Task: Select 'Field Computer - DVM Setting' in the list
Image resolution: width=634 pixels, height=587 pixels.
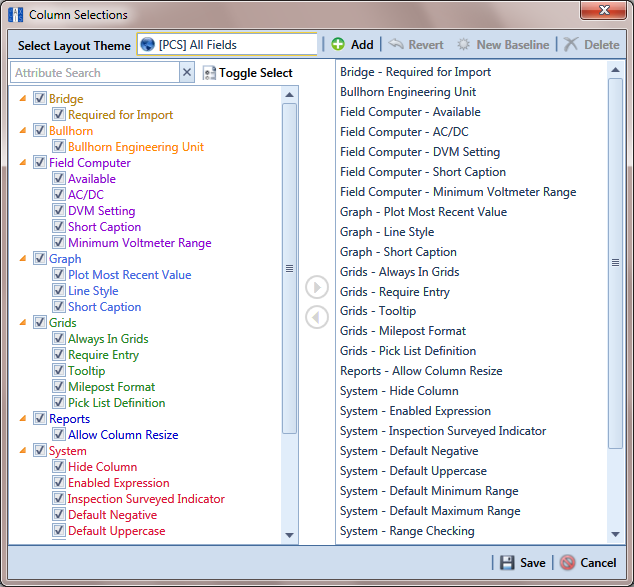Action: click(420, 152)
